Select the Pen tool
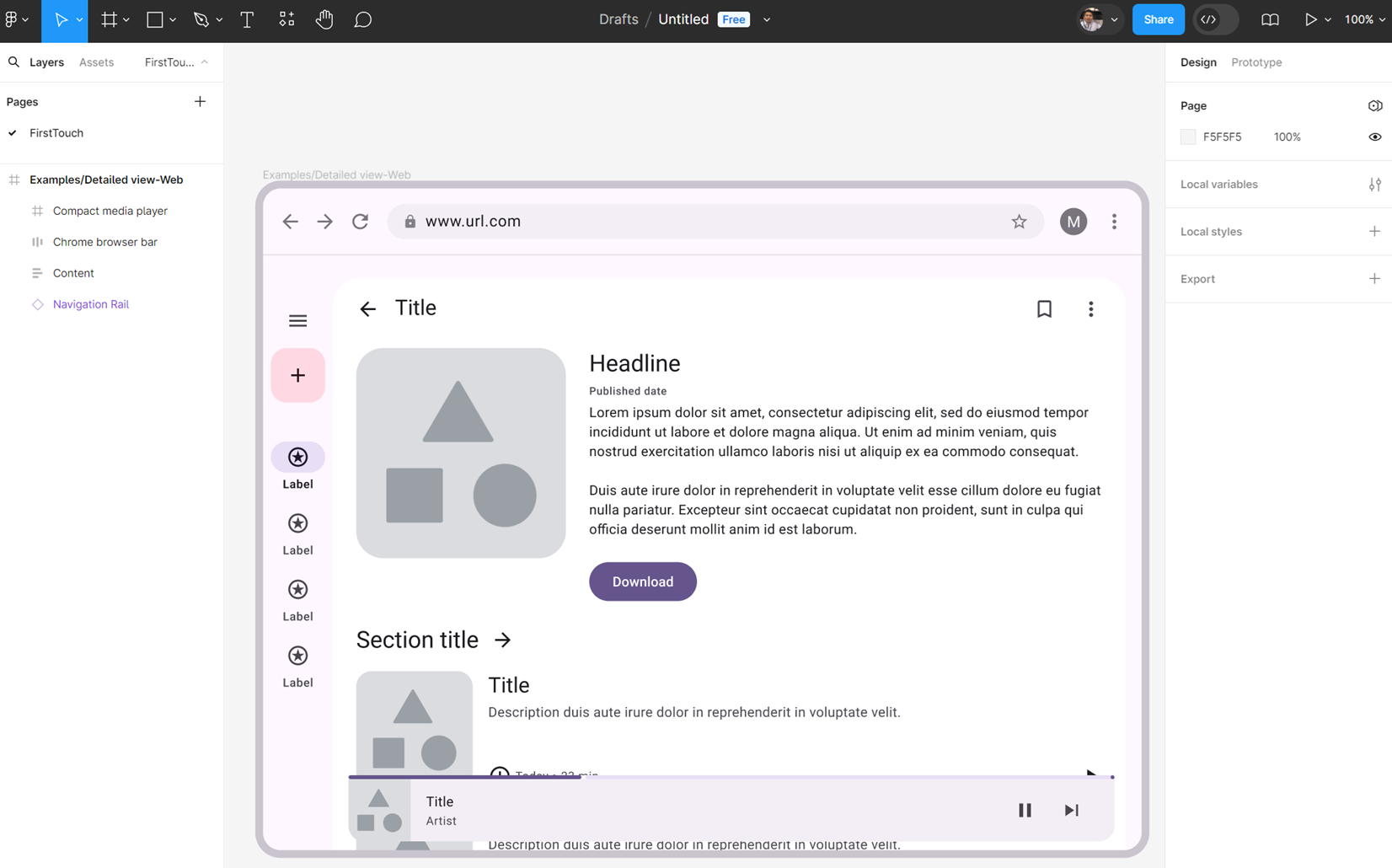Screen dimensions: 1392x868 coord(201,19)
